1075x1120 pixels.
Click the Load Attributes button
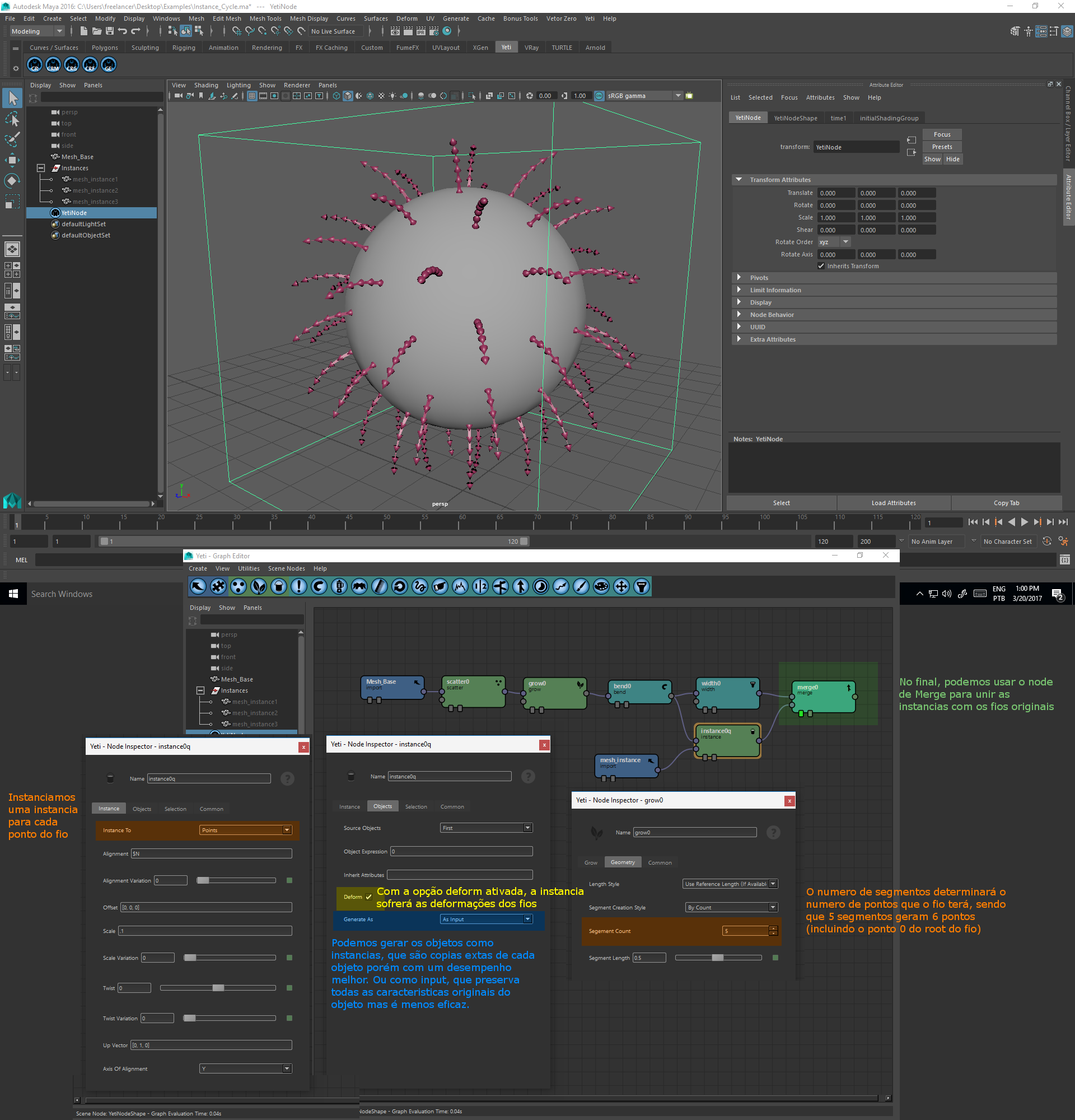click(893, 503)
